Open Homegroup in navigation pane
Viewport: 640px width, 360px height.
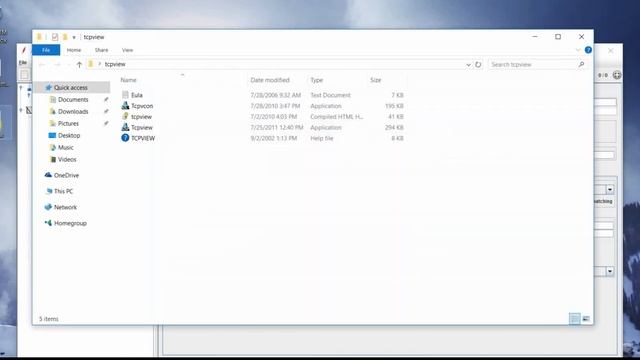(x=70, y=223)
